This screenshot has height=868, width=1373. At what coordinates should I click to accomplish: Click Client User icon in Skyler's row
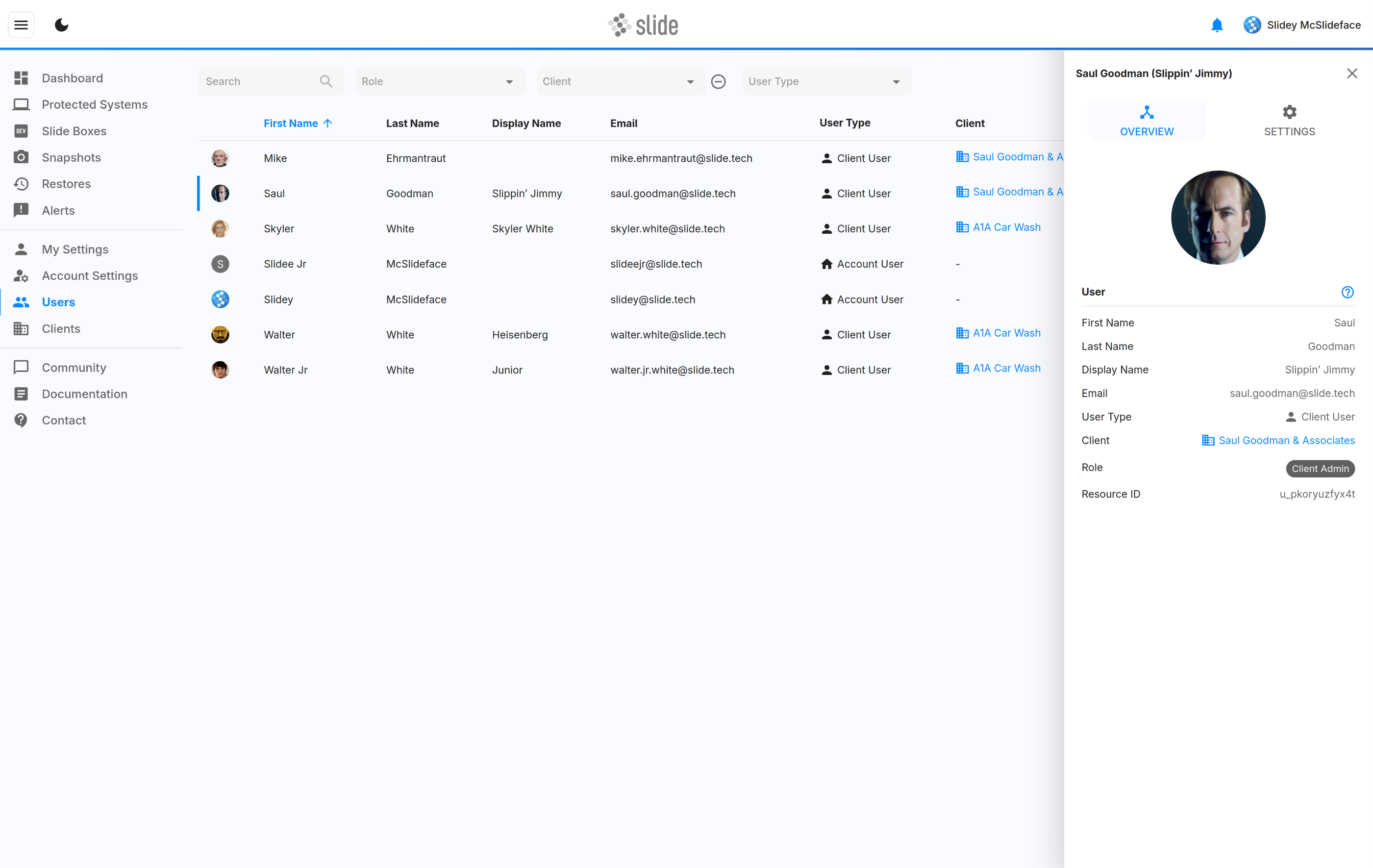point(826,228)
